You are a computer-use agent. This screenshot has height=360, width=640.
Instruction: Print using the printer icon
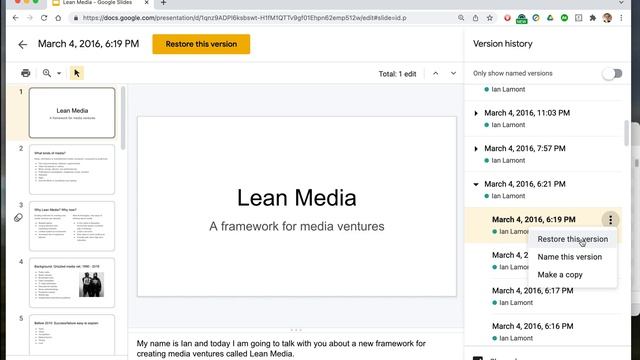coord(25,73)
